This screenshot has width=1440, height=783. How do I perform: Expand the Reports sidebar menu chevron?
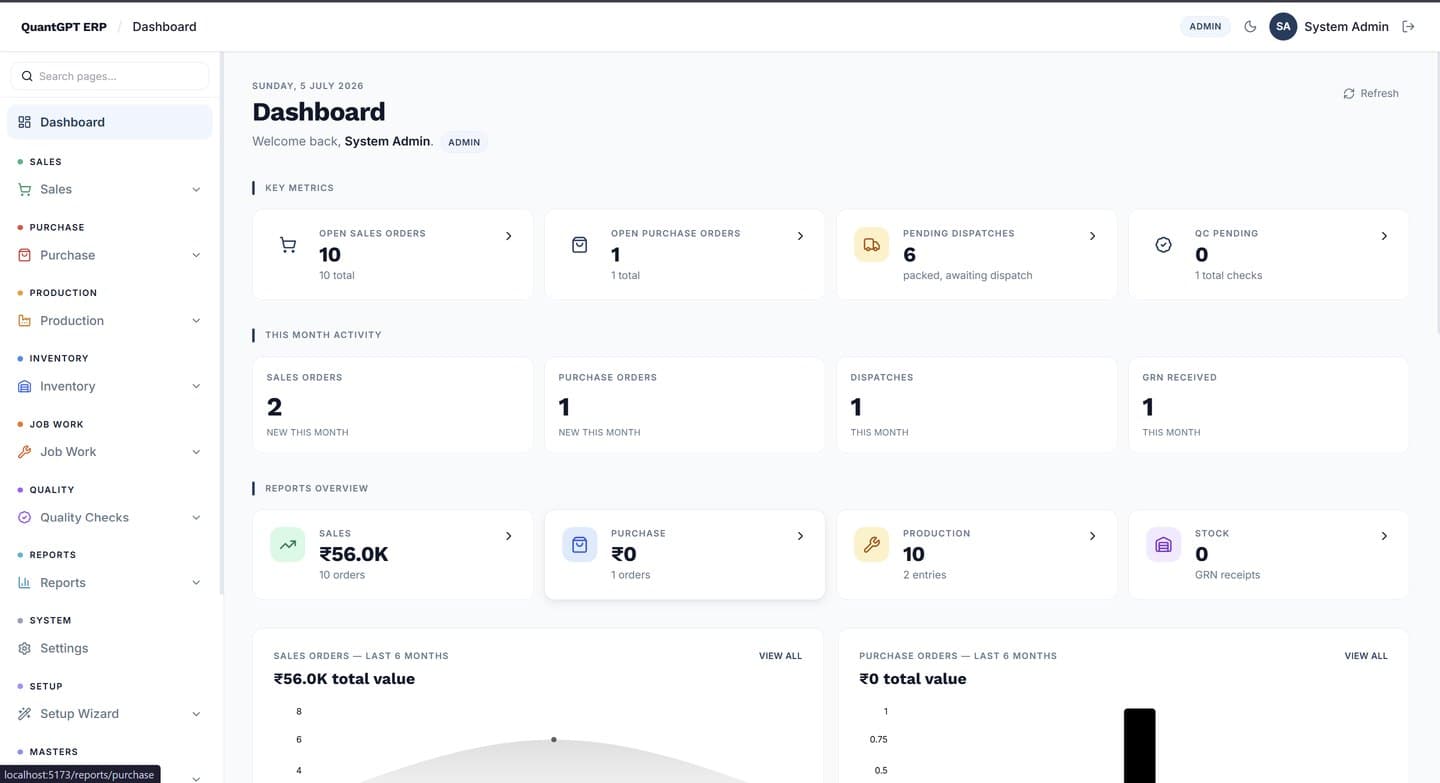pyautogui.click(x=196, y=583)
